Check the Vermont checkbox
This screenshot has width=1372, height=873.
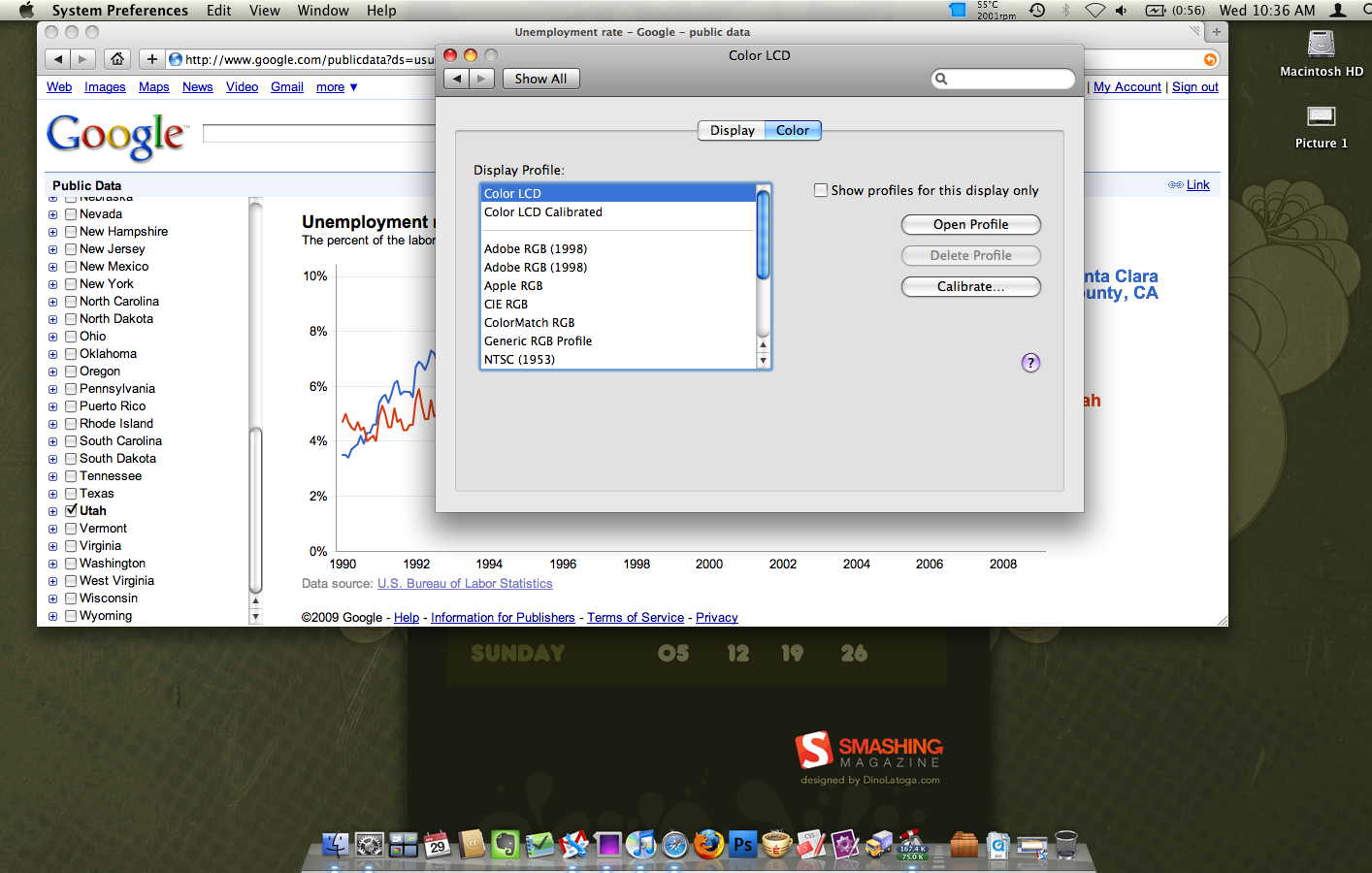pos(71,528)
